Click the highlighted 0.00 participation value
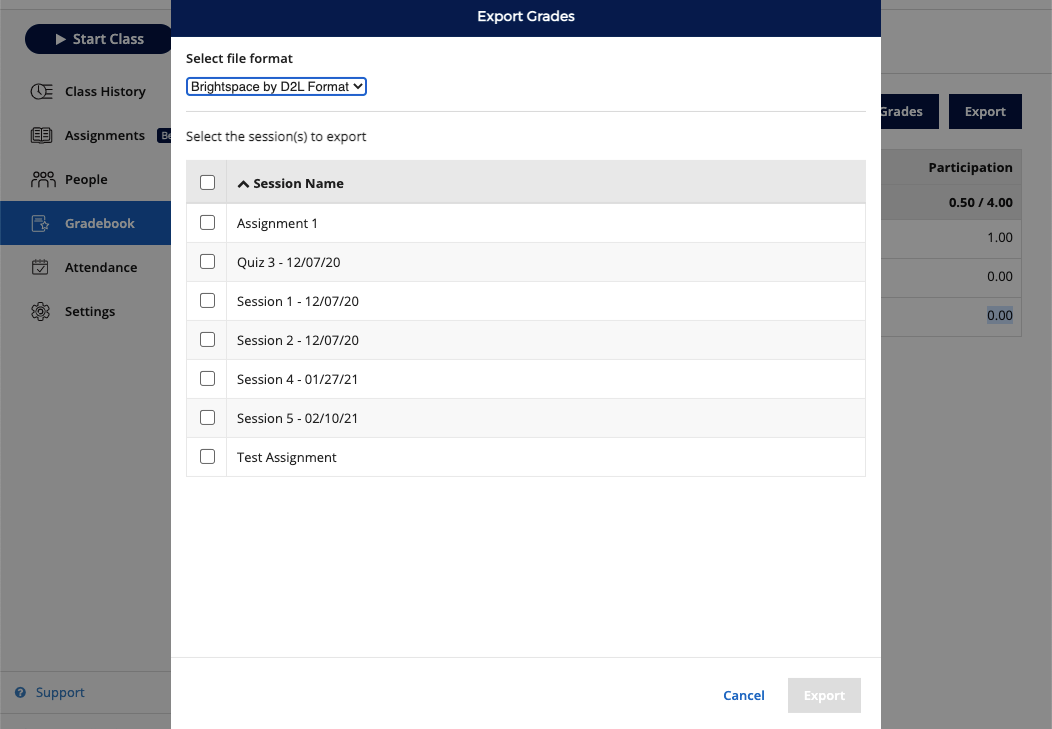 (x=1000, y=315)
